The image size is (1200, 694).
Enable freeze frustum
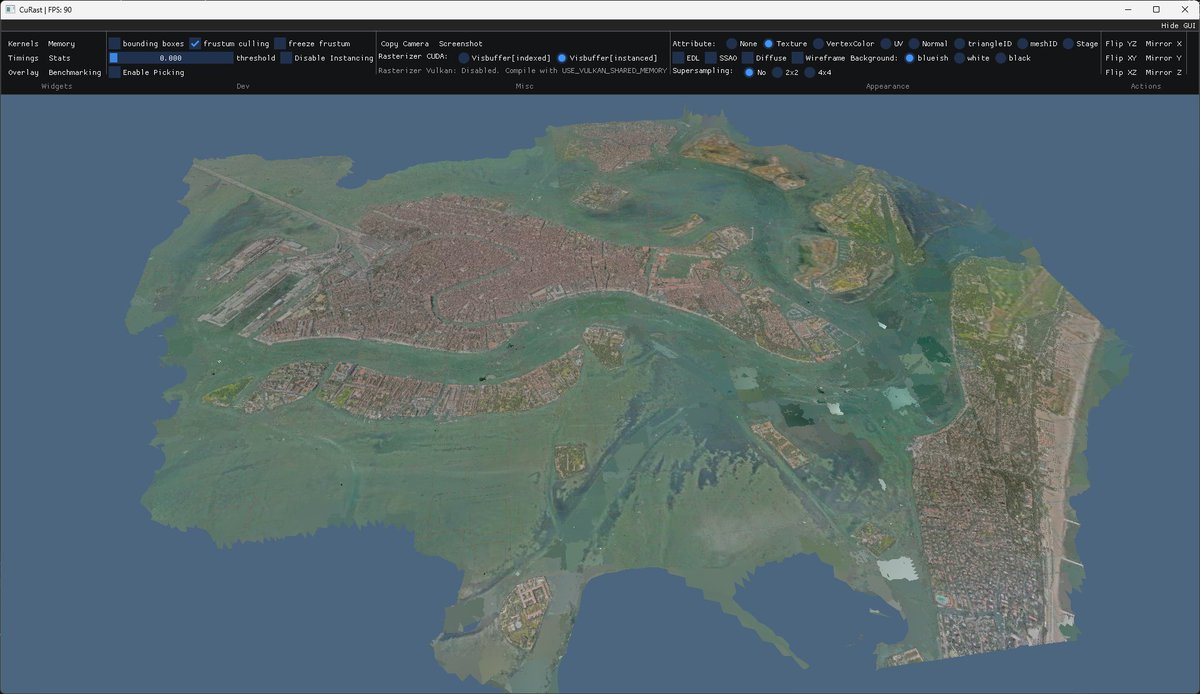coord(280,43)
